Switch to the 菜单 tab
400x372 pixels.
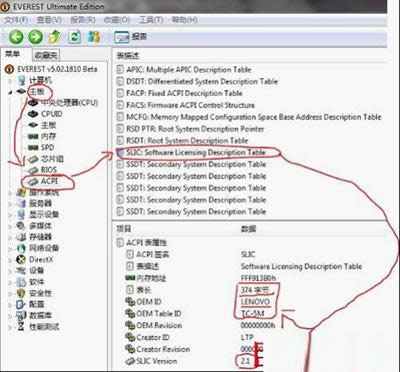13,54
